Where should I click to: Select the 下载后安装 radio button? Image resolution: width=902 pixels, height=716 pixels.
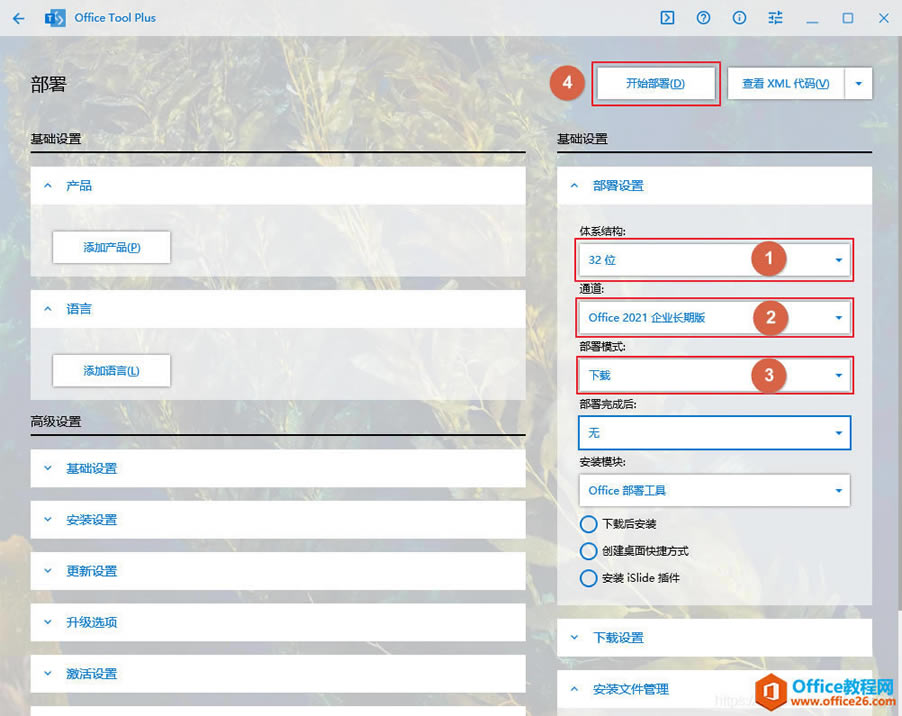pos(589,524)
